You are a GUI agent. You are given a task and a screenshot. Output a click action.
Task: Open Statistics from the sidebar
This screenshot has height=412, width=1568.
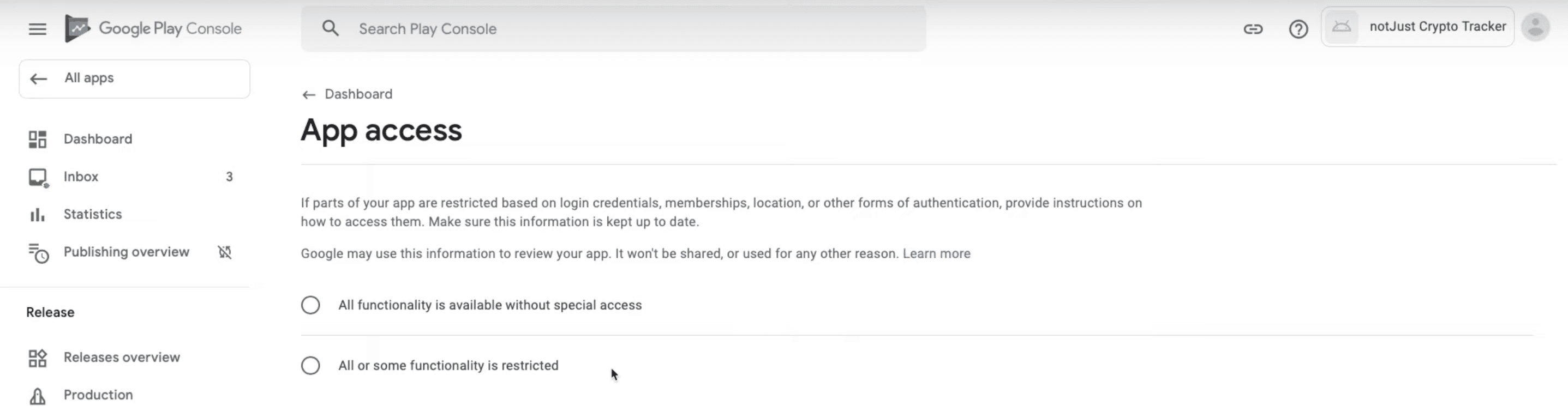pyautogui.click(x=93, y=214)
